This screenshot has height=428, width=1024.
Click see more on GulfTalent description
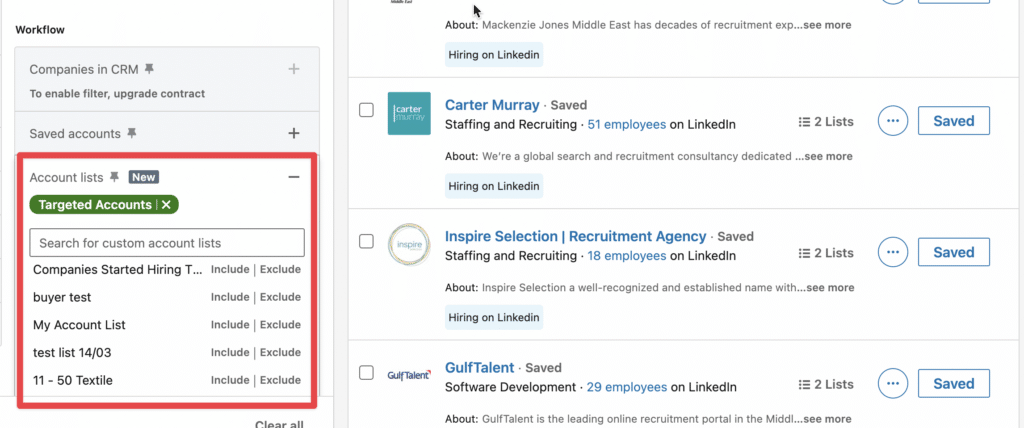pyautogui.click(x=827, y=419)
